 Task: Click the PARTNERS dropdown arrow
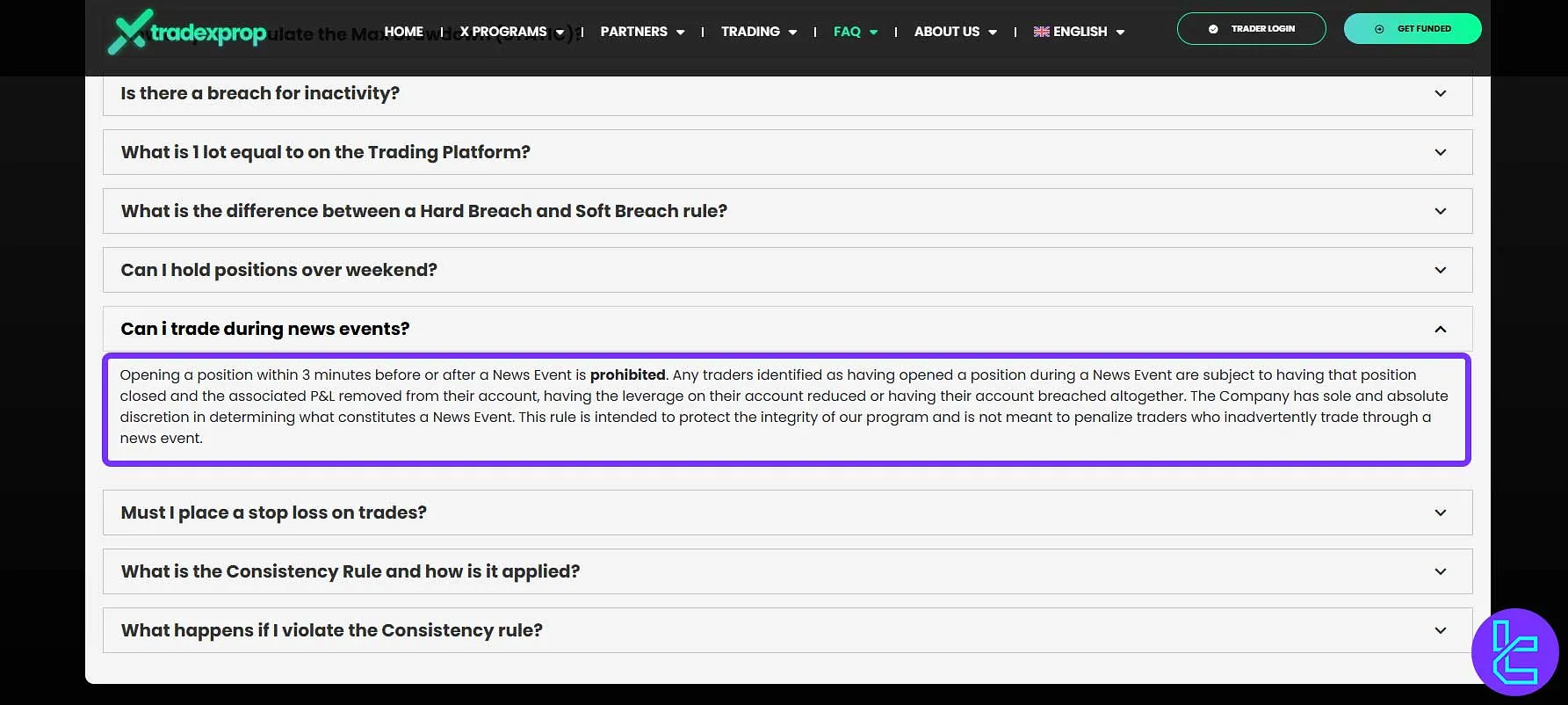click(680, 33)
